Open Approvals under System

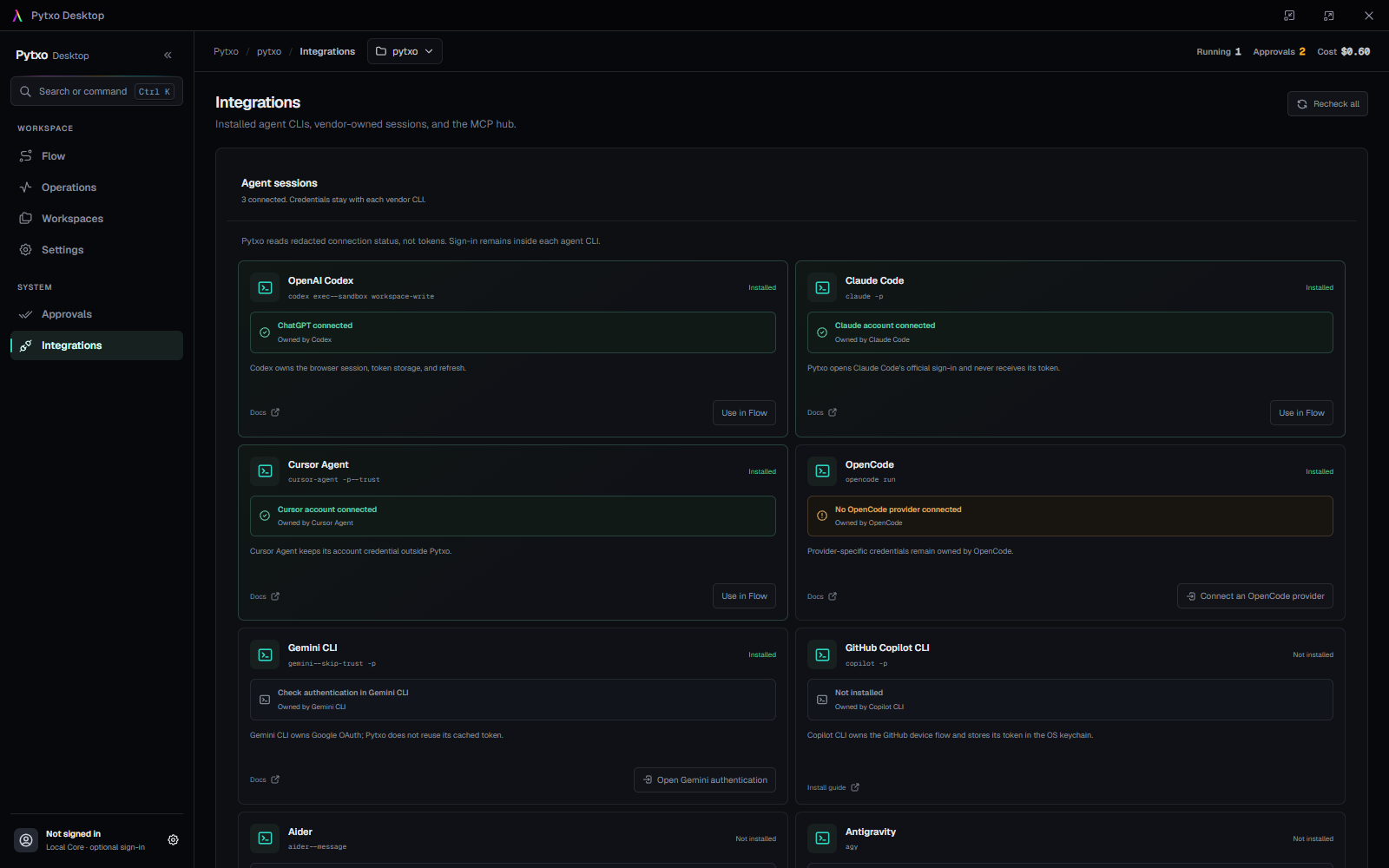click(x=96, y=314)
